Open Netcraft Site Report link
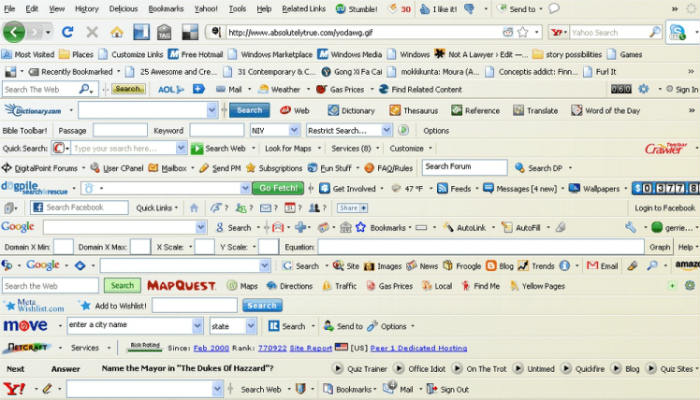The height and width of the screenshot is (400, 700). (x=311, y=348)
